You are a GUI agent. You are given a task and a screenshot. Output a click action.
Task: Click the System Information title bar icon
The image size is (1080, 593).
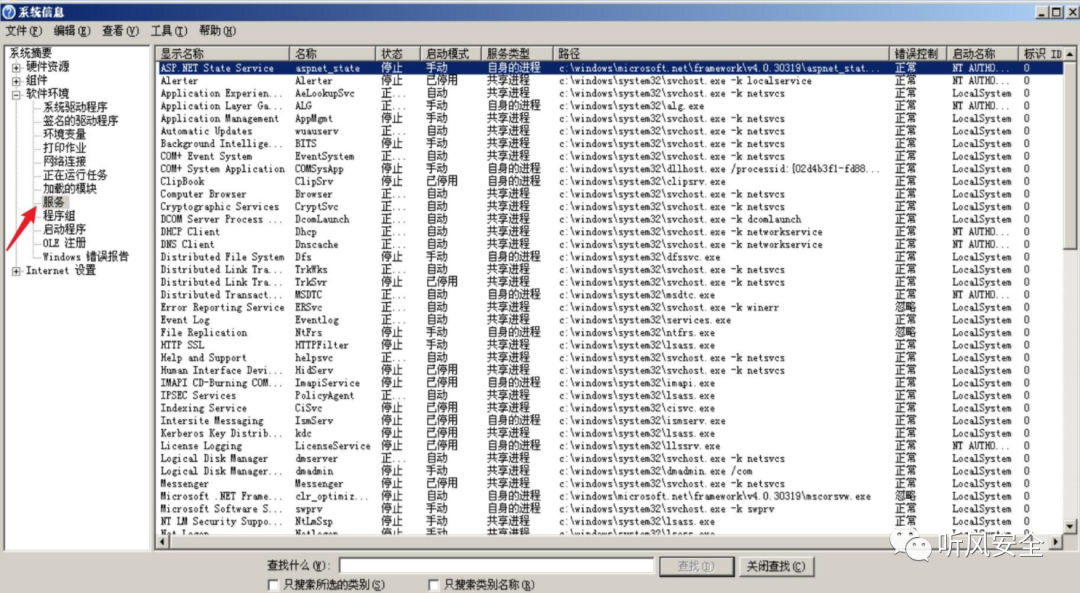click(x=9, y=12)
